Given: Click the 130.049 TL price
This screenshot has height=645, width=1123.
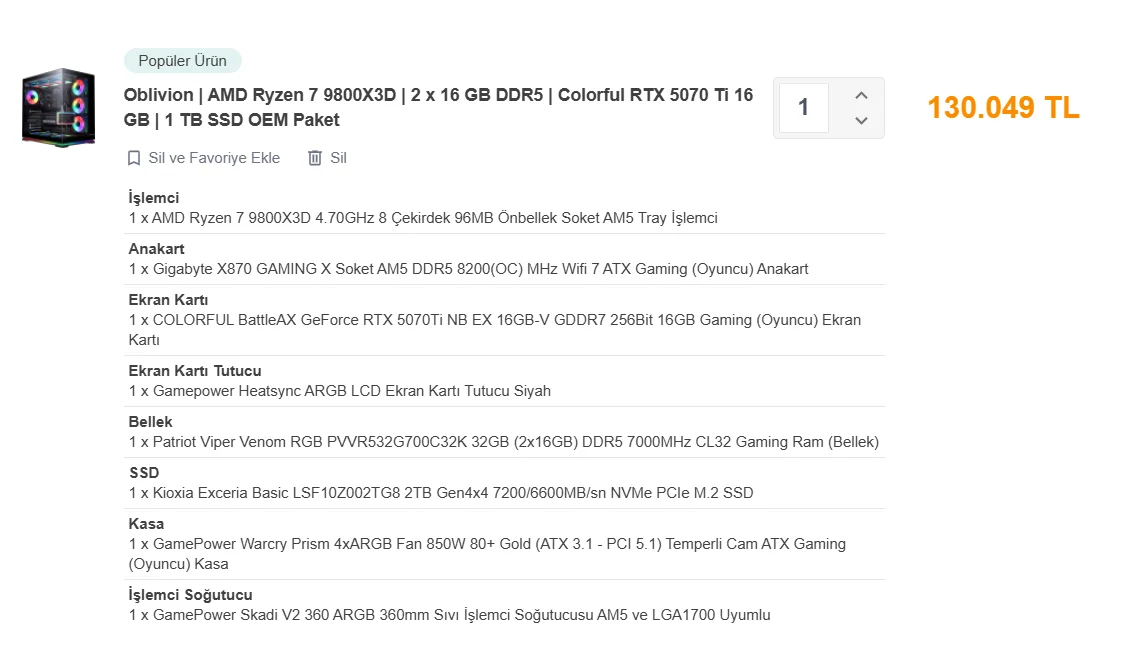Looking at the screenshot, I should tap(1003, 108).
